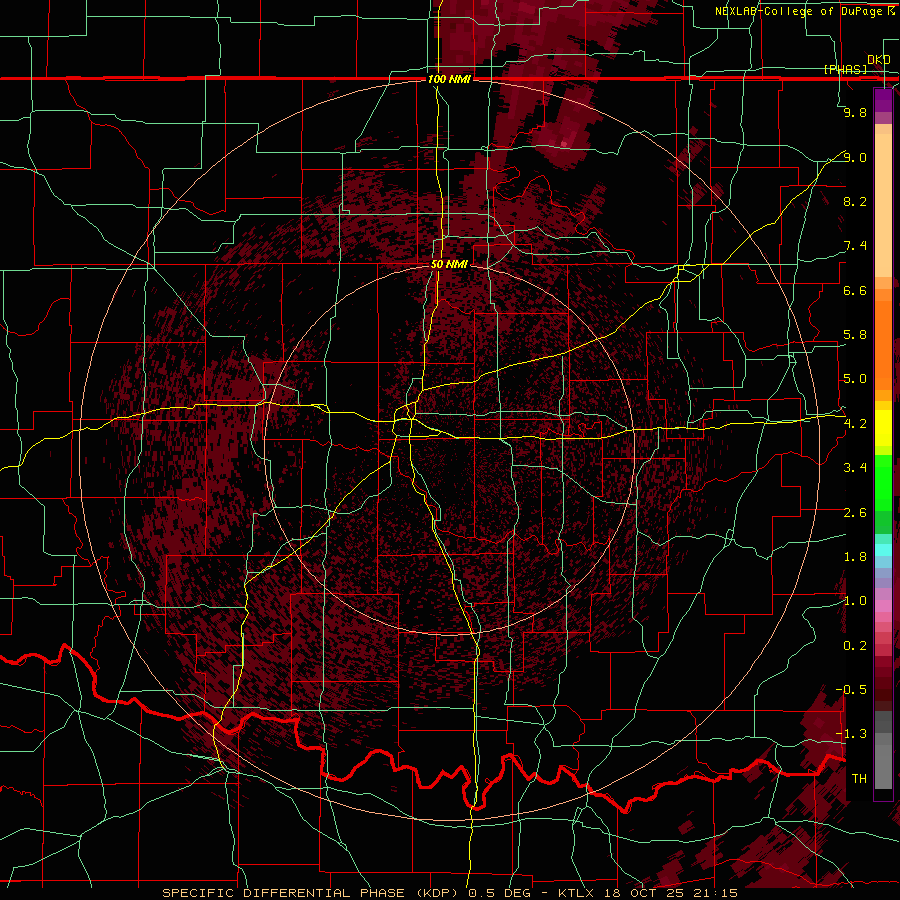
Task: Click the 1.0 scale value
Action: (855, 601)
